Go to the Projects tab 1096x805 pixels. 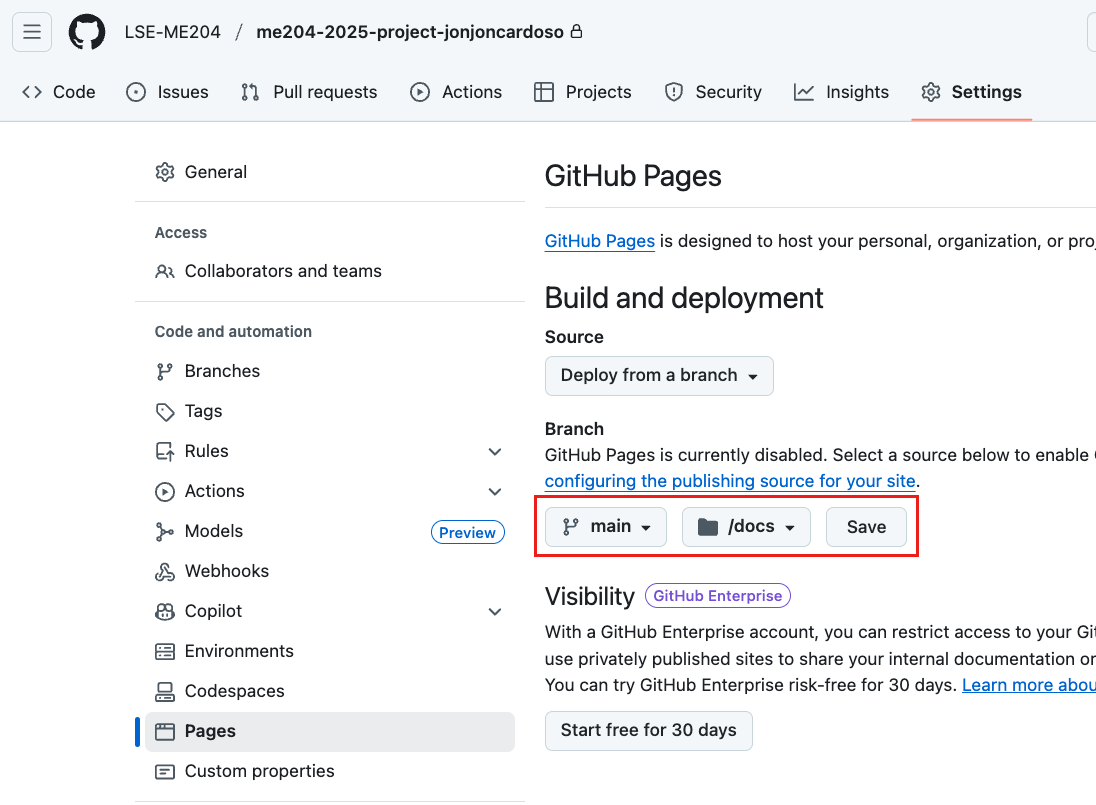tap(583, 92)
